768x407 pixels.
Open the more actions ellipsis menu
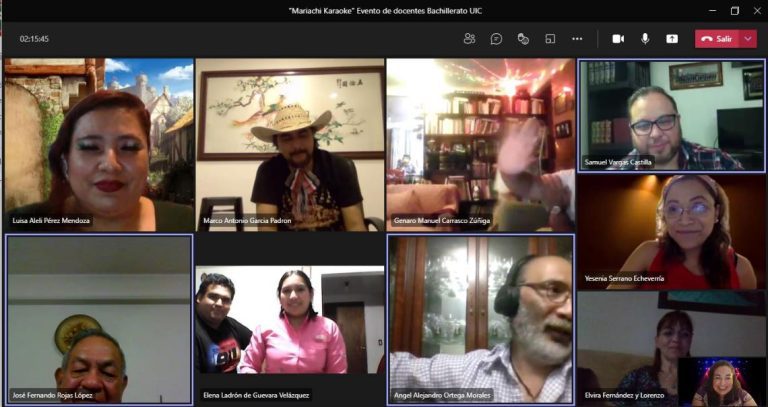[x=577, y=39]
